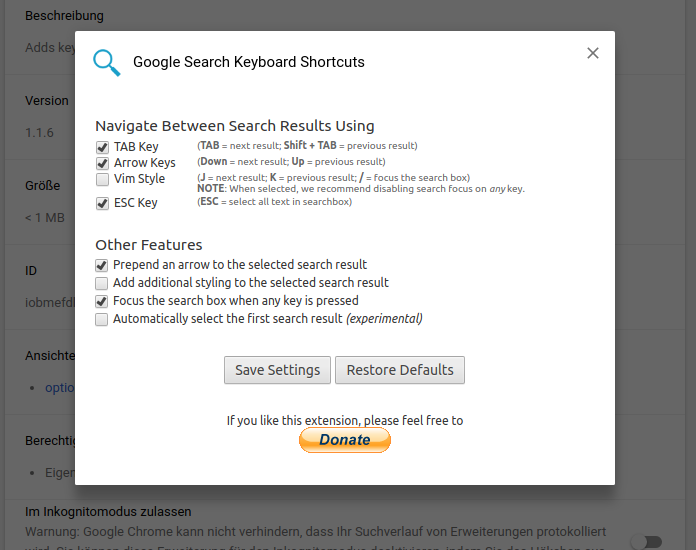Toggle focus search box on any key
Viewport: 696px width, 550px height.
tap(101, 301)
